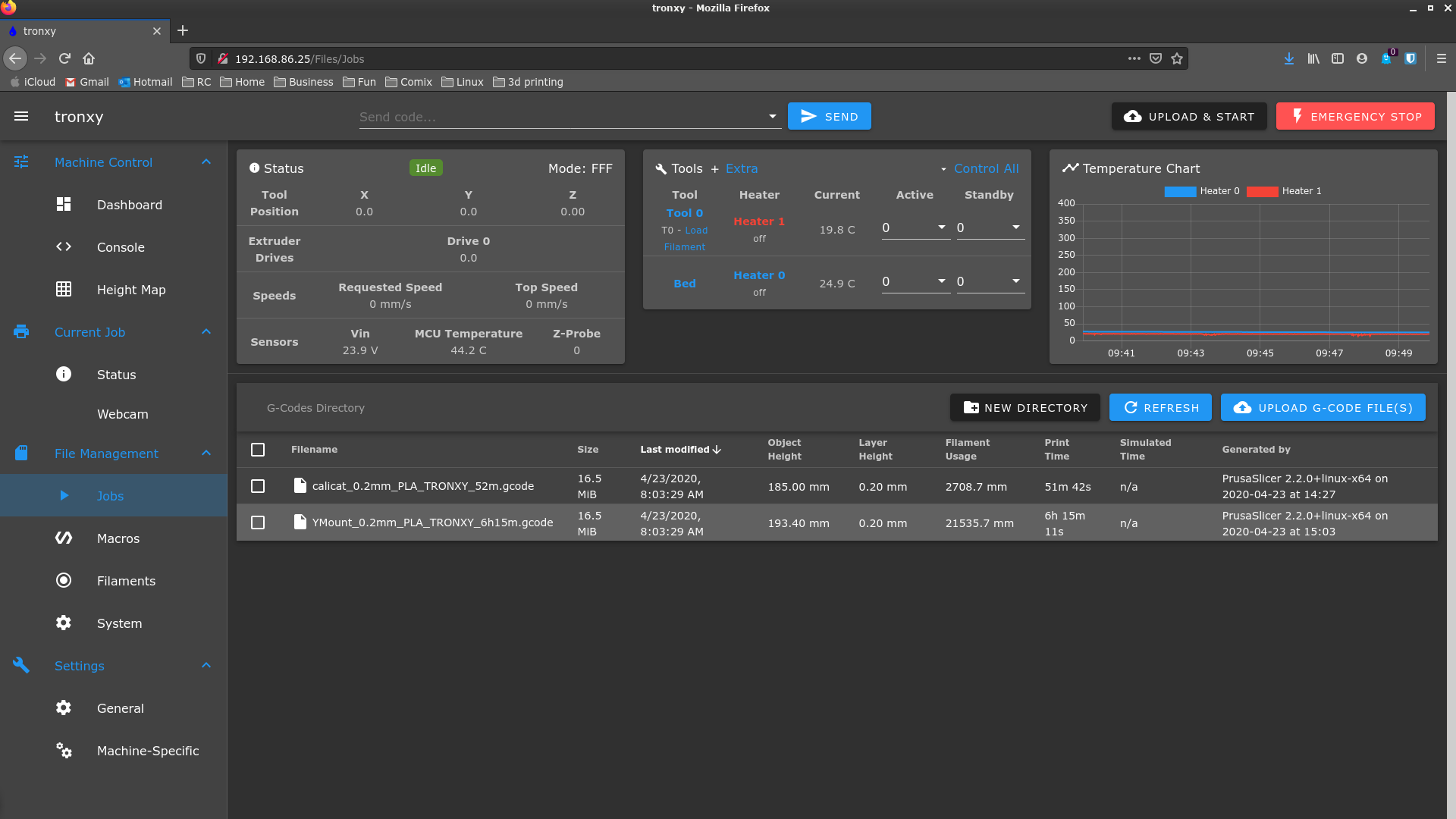Click the Send code input field
The image size is (1456, 819).
561,116
